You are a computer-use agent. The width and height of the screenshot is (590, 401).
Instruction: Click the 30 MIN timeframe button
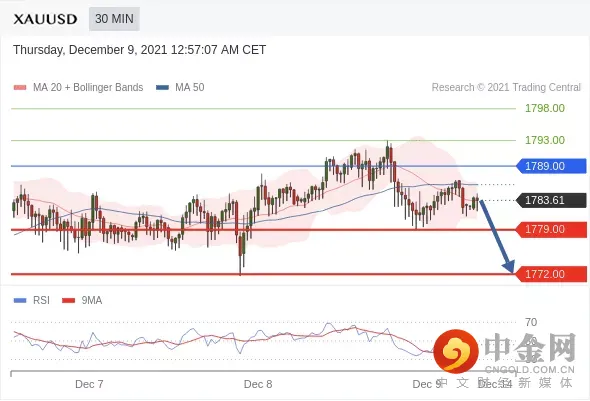[114, 19]
